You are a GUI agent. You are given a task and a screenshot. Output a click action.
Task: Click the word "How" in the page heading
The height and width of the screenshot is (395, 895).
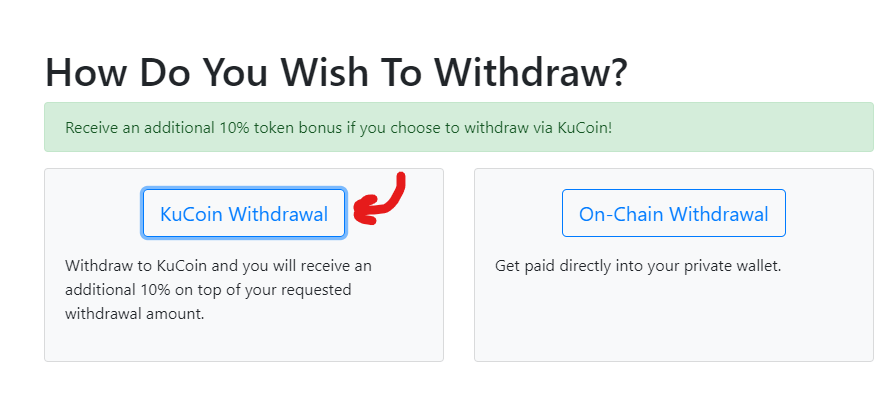click(84, 72)
